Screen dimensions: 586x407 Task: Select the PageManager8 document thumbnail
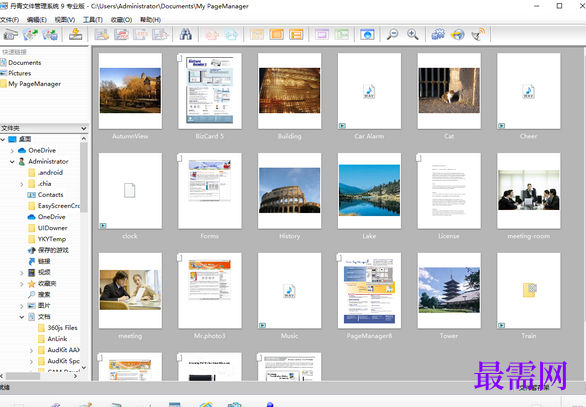click(369, 291)
